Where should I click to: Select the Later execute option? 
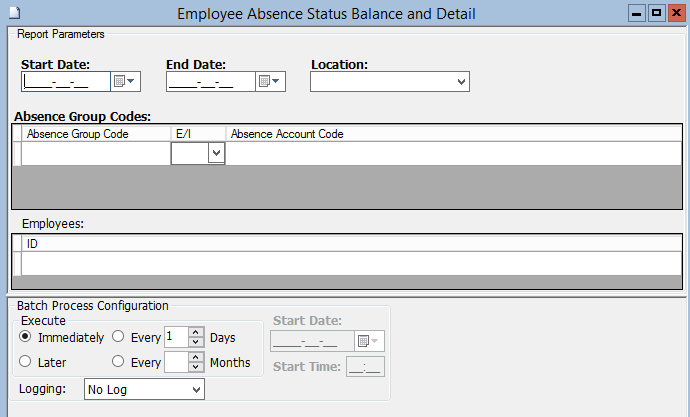(26, 362)
